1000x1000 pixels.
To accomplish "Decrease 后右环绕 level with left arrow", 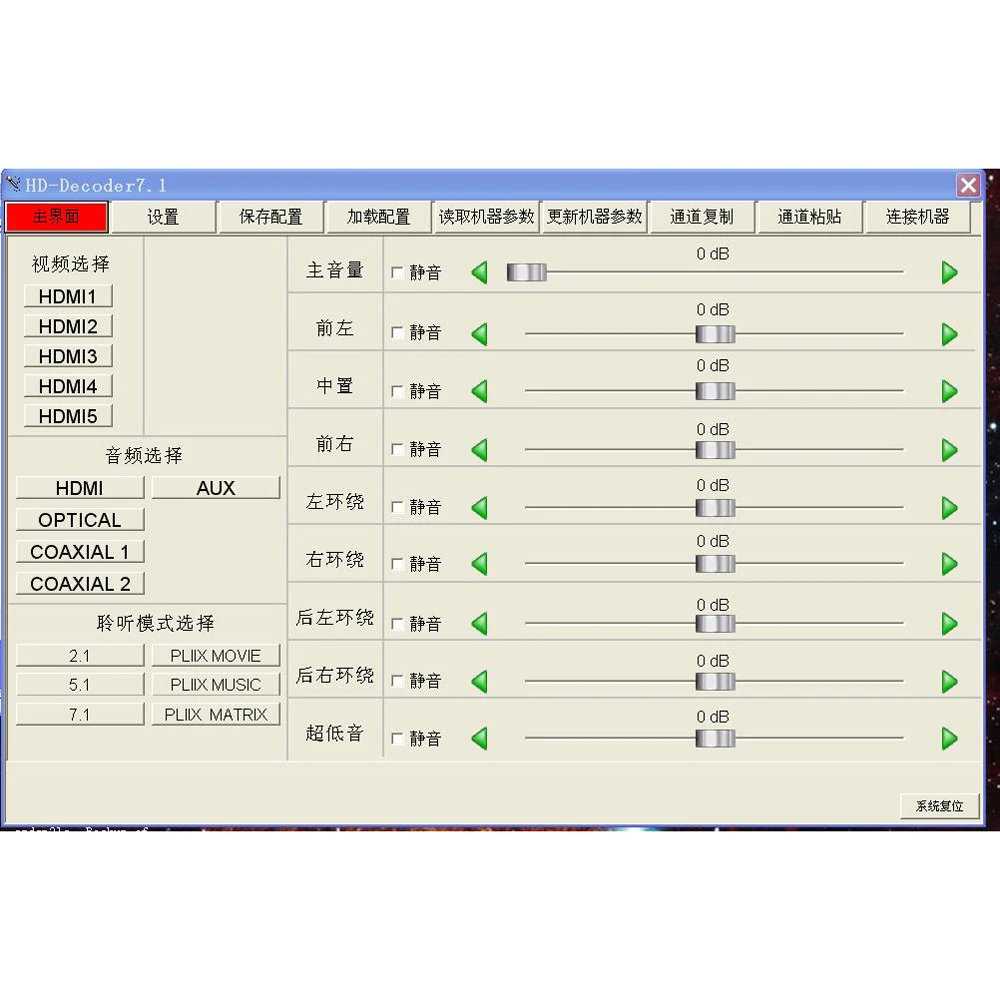I will [x=480, y=681].
